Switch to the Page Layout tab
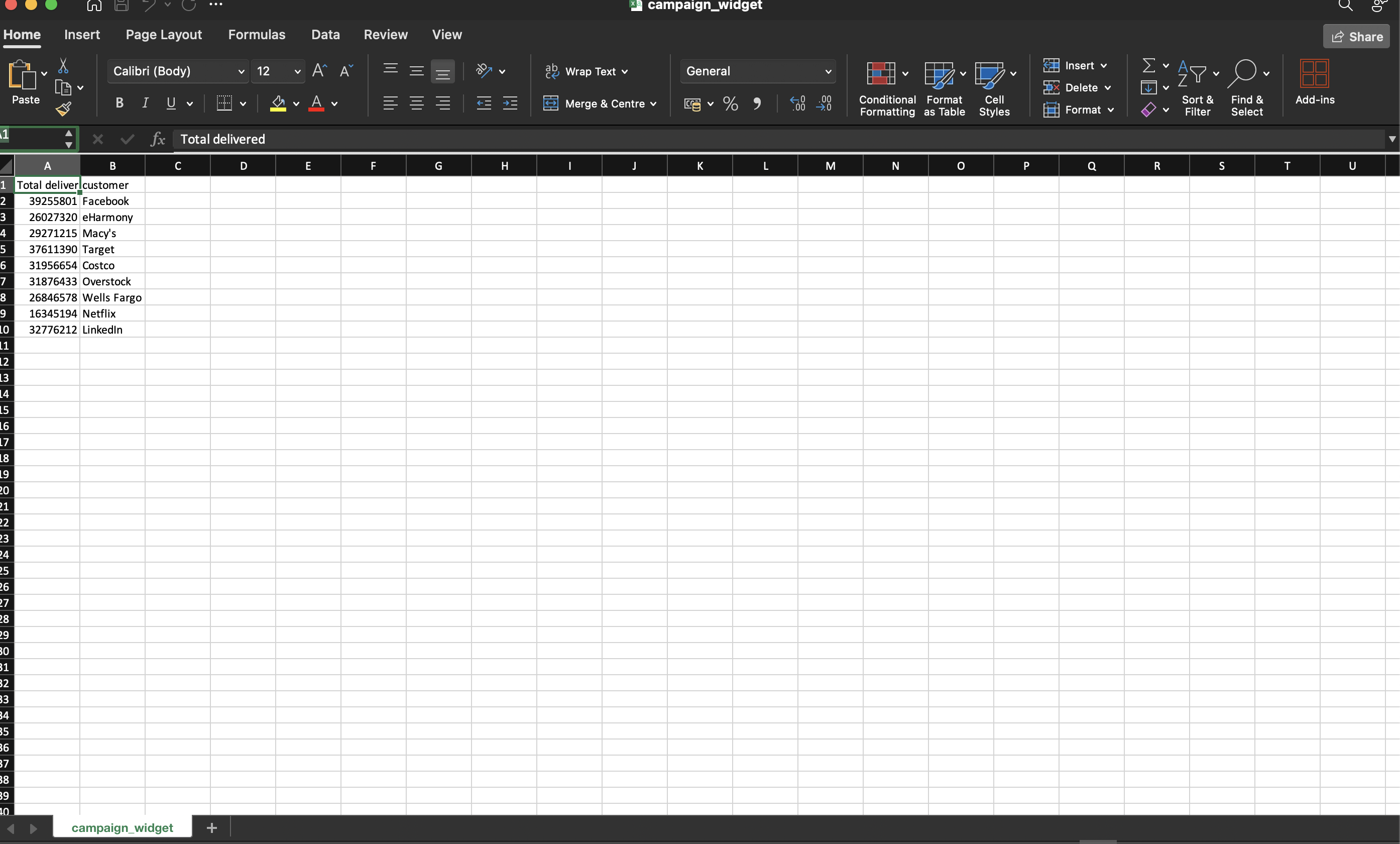1400x844 pixels. (164, 35)
